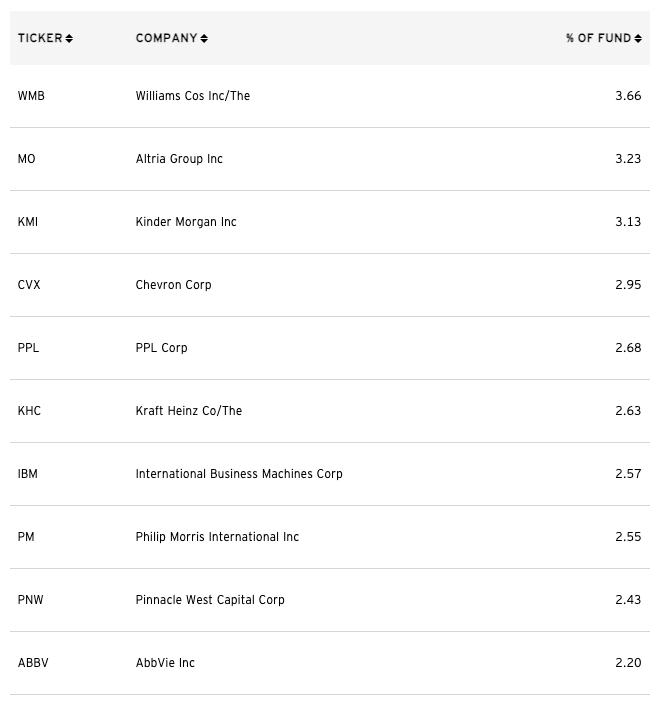Screen dimensions: 666x706
Task: Click the COMPANY column sort arrows icon
Action: [x=204, y=39]
